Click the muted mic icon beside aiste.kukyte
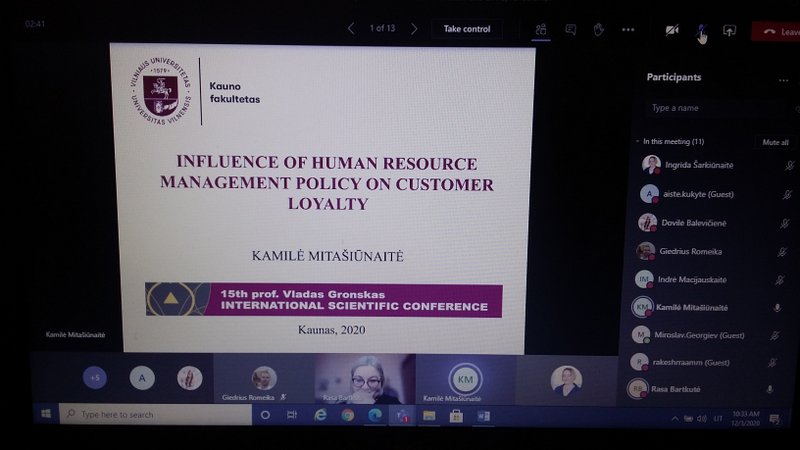This screenshot has width=800, height=450. [x=787, y=194]
